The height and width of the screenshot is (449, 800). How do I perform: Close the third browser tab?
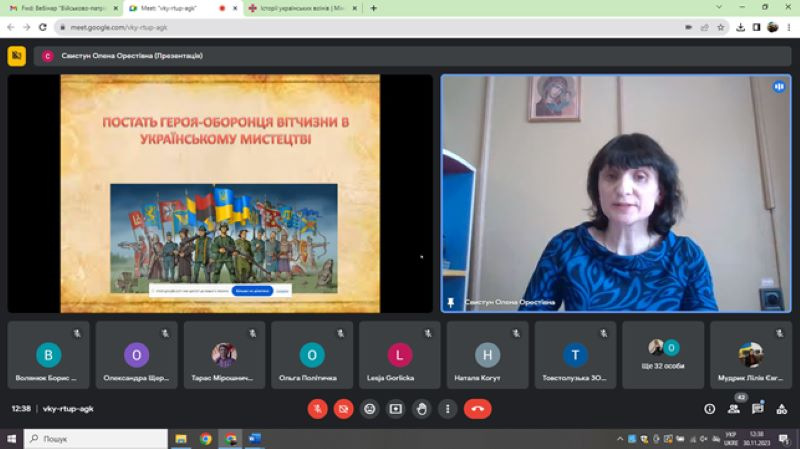[355, 8]
